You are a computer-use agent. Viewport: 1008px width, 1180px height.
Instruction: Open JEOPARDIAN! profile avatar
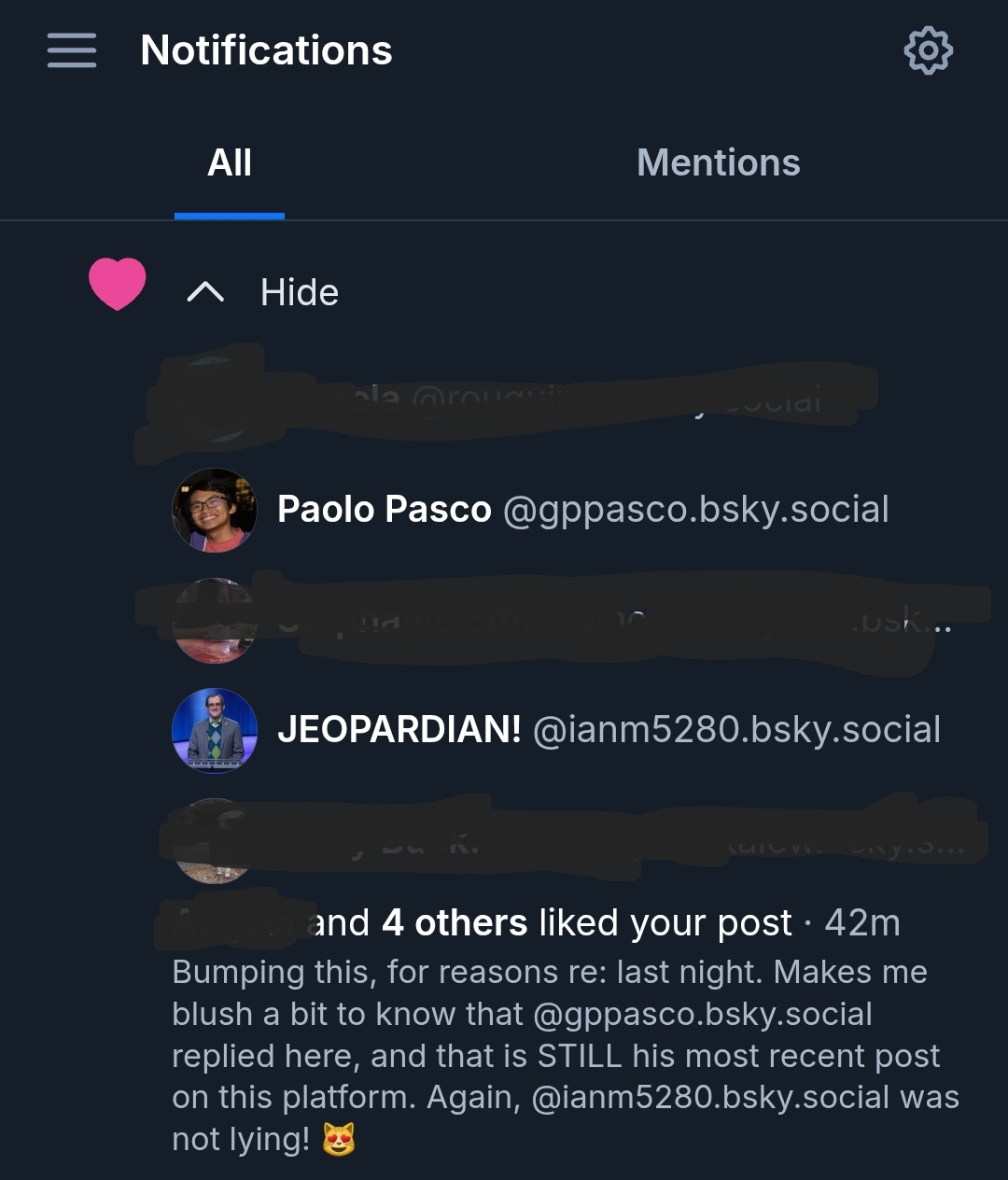point(215,731)
